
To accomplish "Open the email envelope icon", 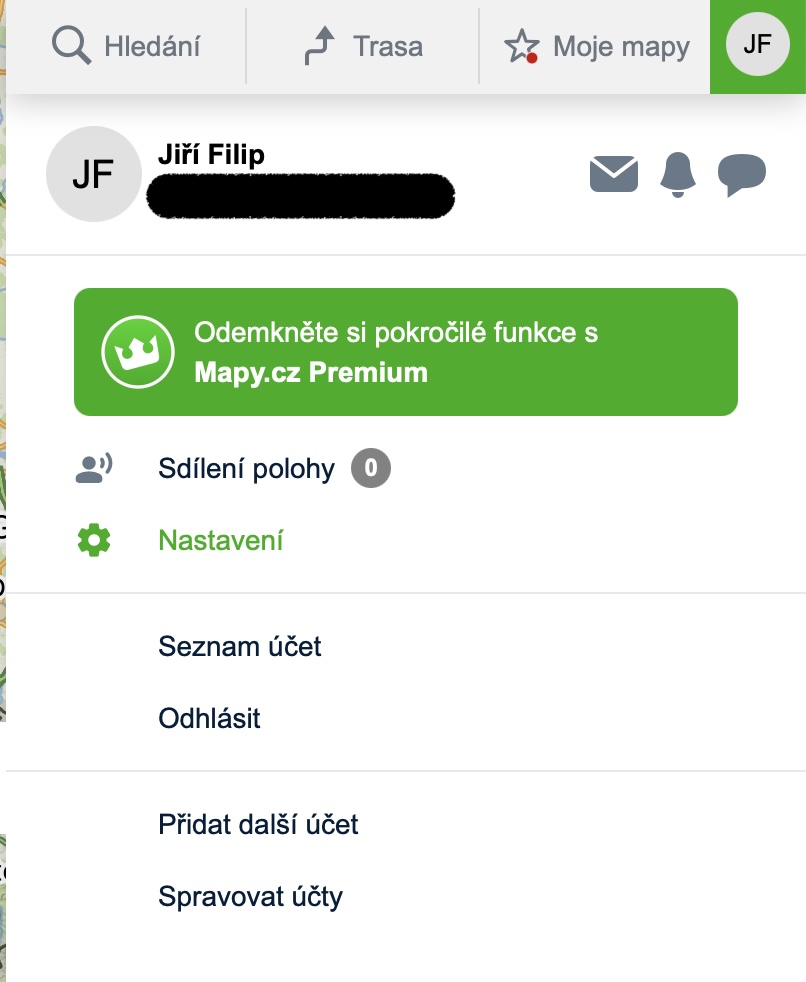I will click(x=614, y=175).
